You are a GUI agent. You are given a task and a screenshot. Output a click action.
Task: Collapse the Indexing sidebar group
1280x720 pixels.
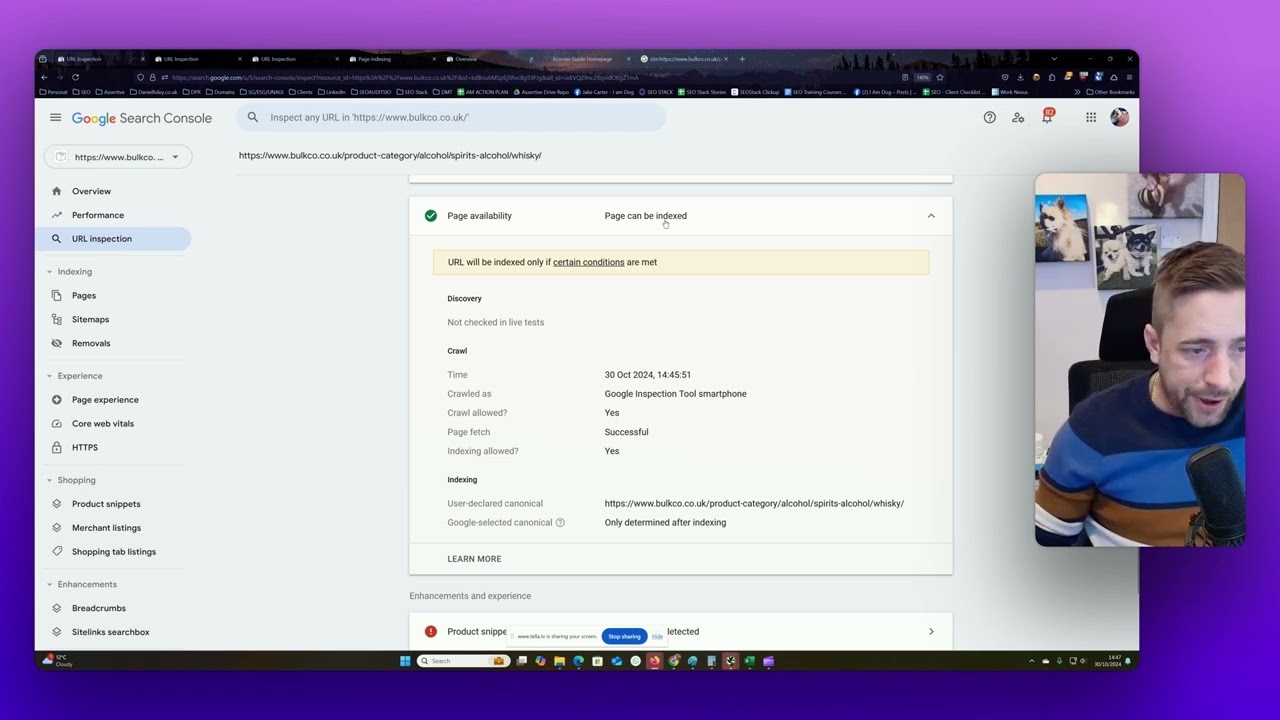click(49, 271)
